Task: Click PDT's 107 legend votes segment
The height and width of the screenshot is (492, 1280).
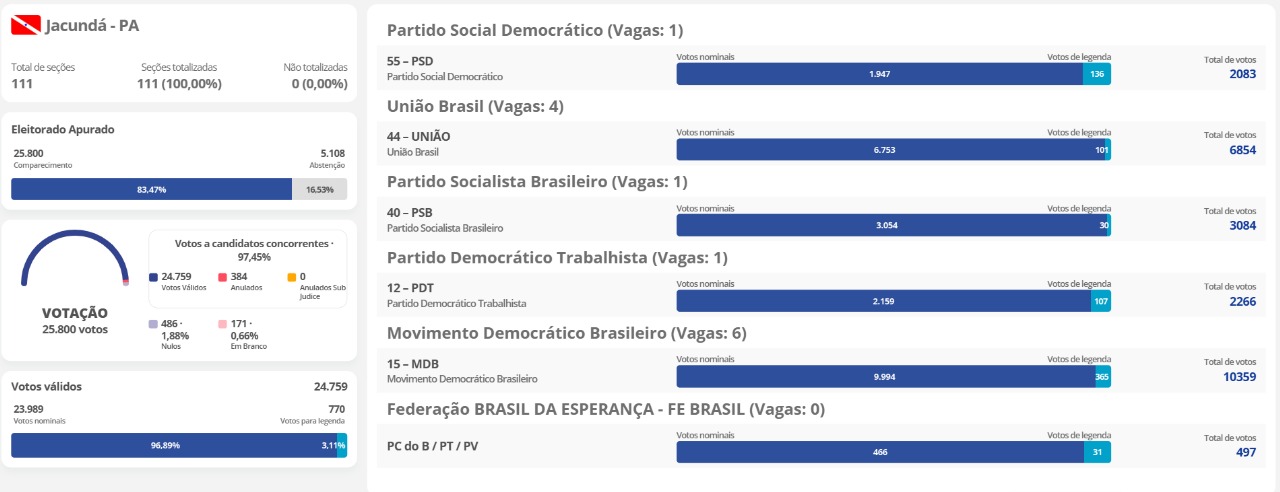Action: click(x=1101, y=301)
